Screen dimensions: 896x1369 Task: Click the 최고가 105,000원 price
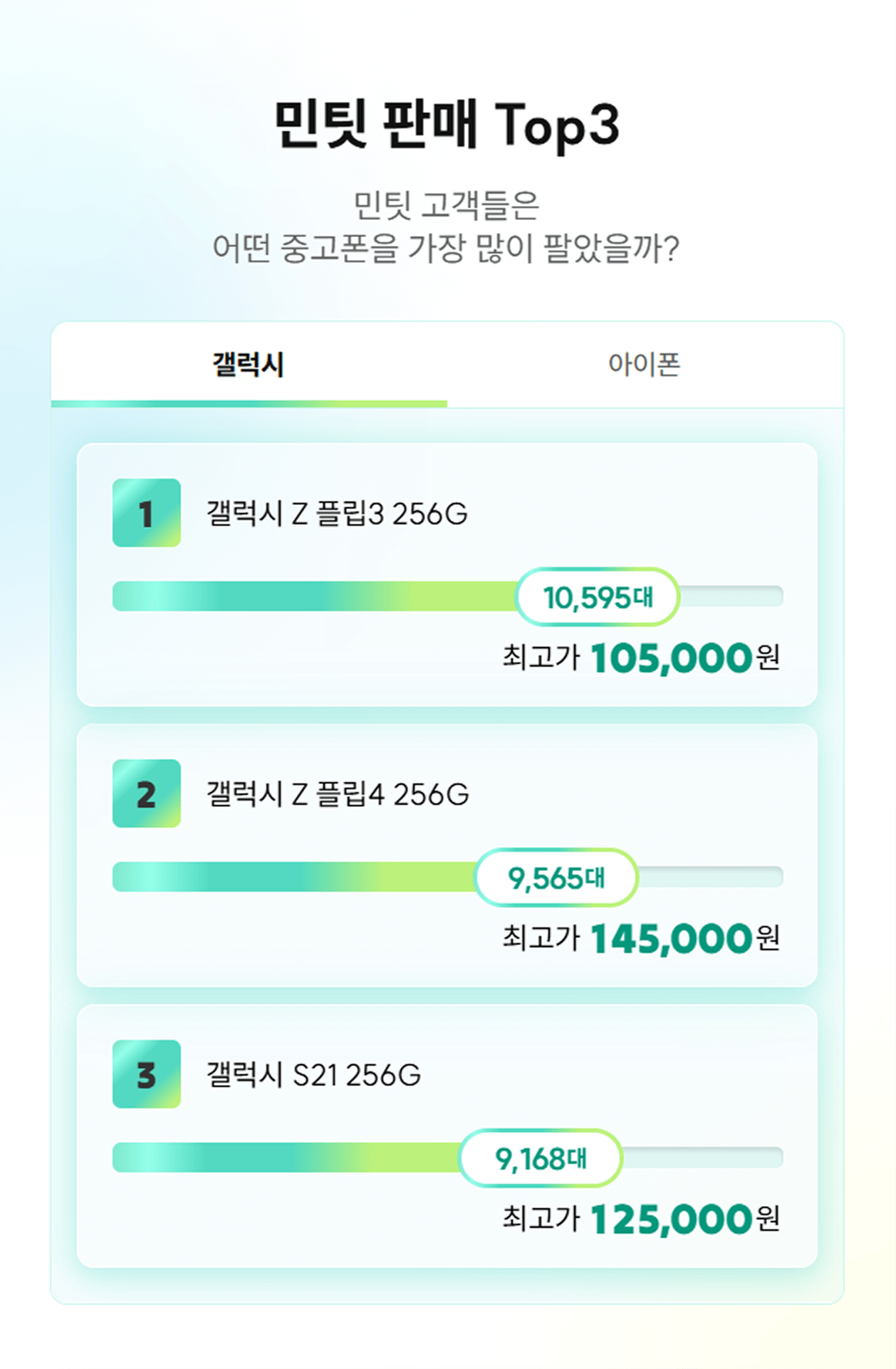point(641,657)
